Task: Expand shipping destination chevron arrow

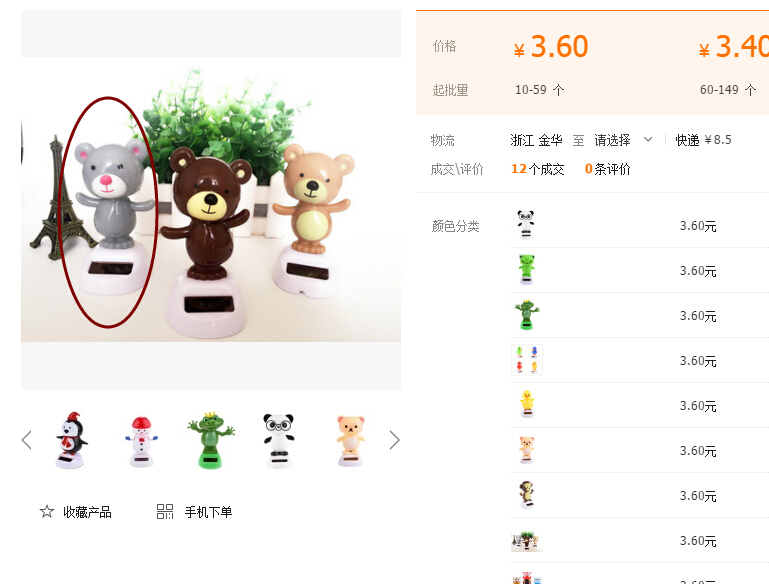Action: point(648,140)
